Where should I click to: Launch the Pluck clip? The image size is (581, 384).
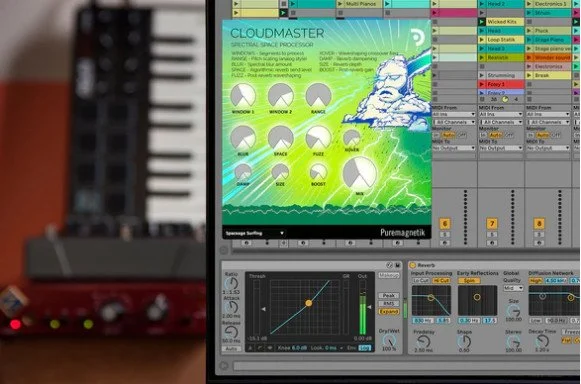[x=529, y=31]
